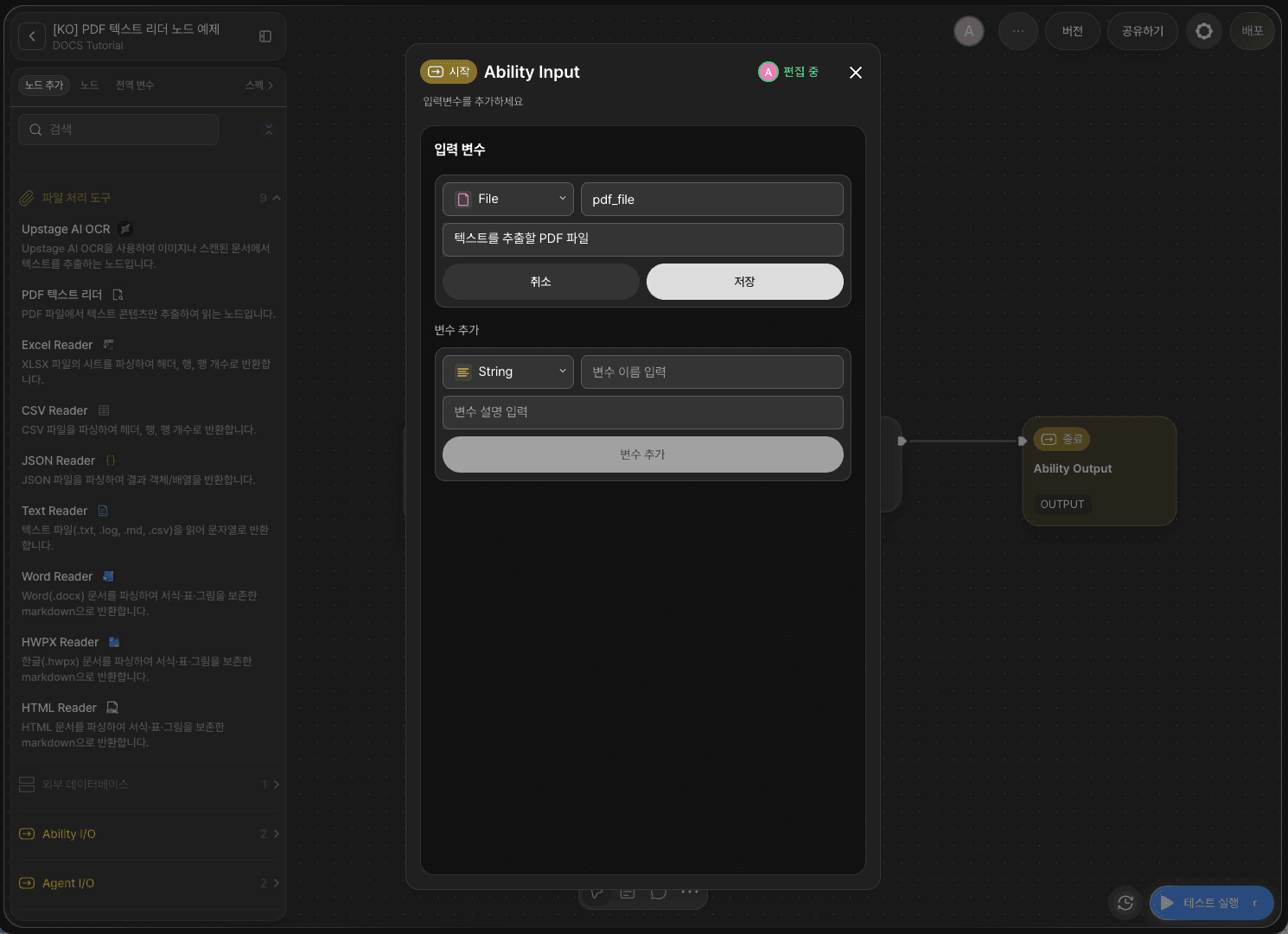Click the 변수 추가 button
1288x934 pixels.
(643, 454)
